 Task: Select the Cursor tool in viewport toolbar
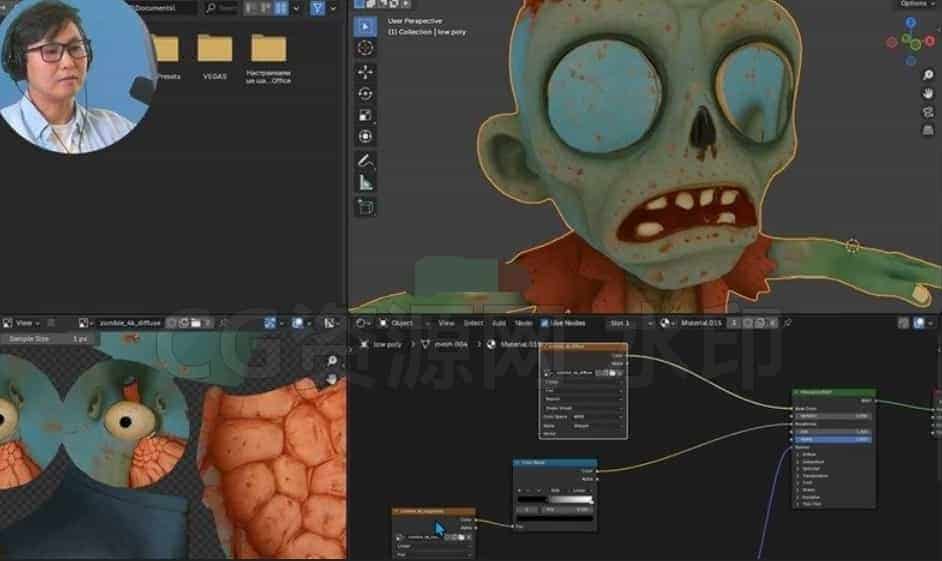click(x=365, y=48)
